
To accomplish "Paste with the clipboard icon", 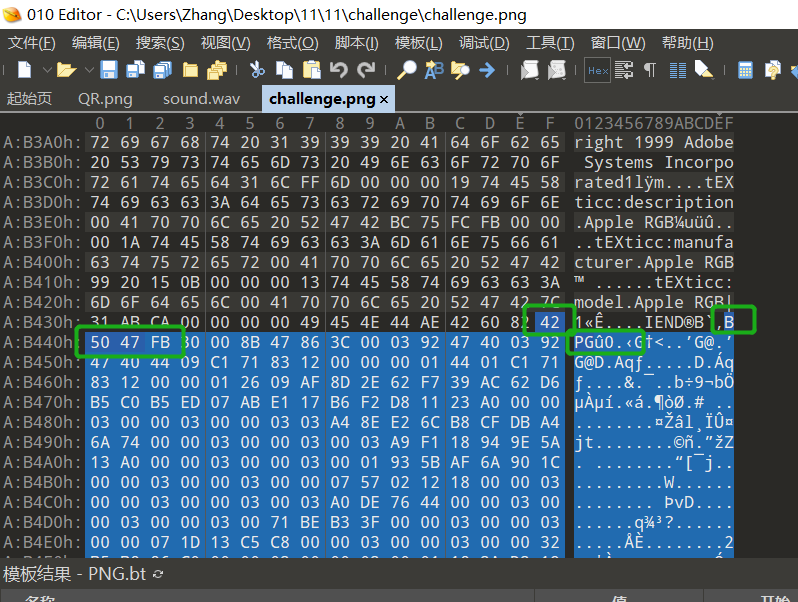I will point(311,70).
